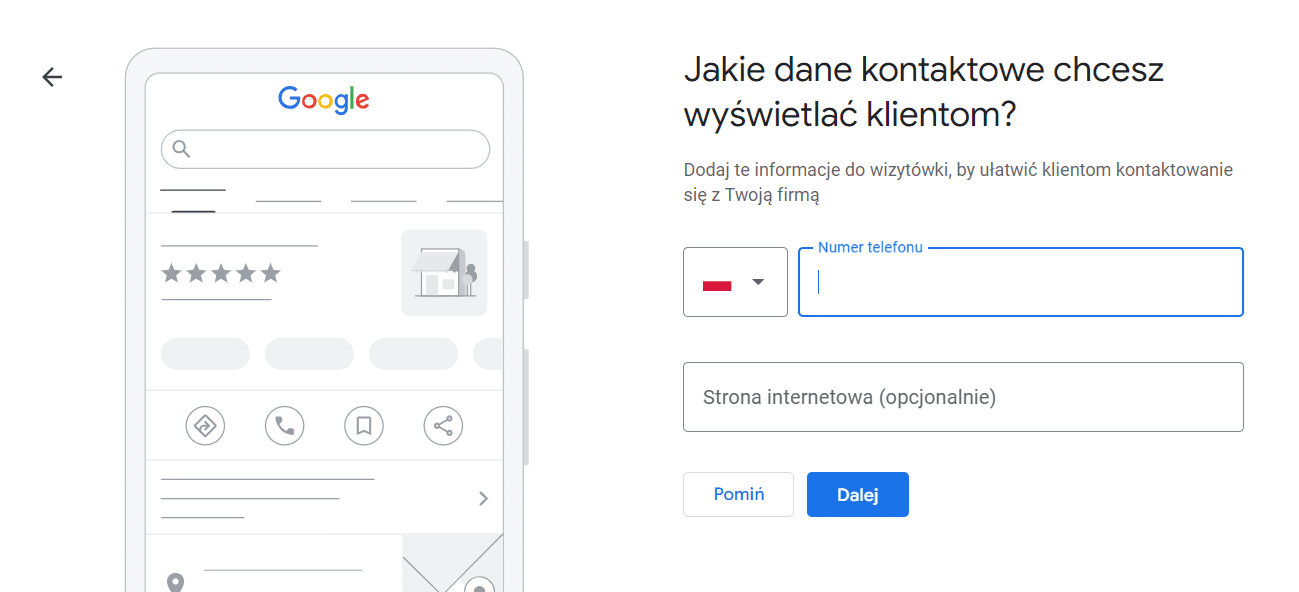Image resolution: width=1299 pixels, height=592 pixels.
Task: Open the country code flag dropdown
Action: [x=735, y=282]
